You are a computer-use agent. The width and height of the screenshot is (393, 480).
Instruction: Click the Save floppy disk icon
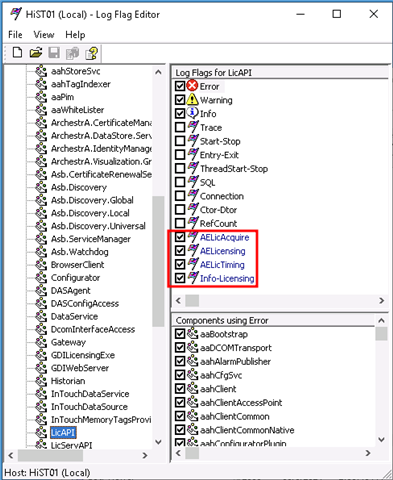54,53
